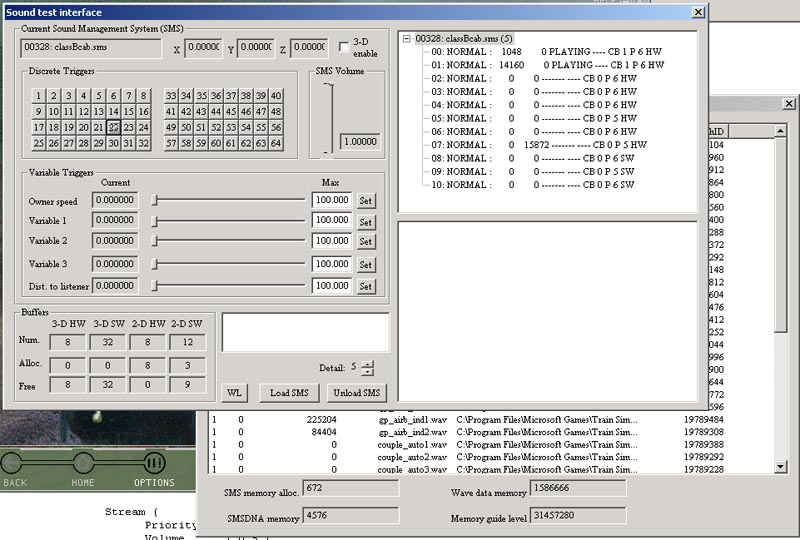Trigger discrete trigger 14
This screenshot has height=540, width=800.
113,111
